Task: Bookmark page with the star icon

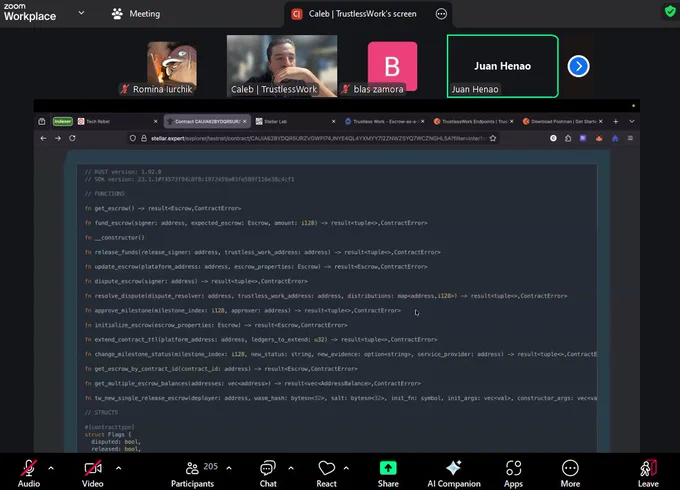Action: point(493,138)
